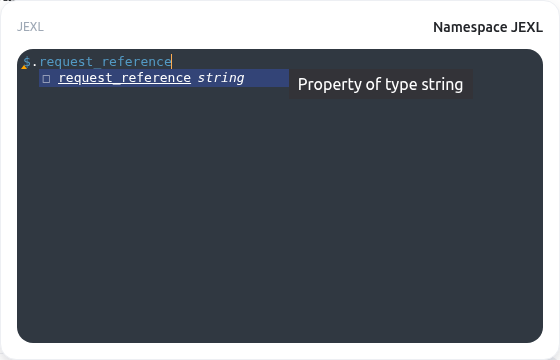This screenshot has height=360, width=560.
Task: Click the underlined word reference in the suggestion
Action: pyautogui.click(x=156, y=78)
